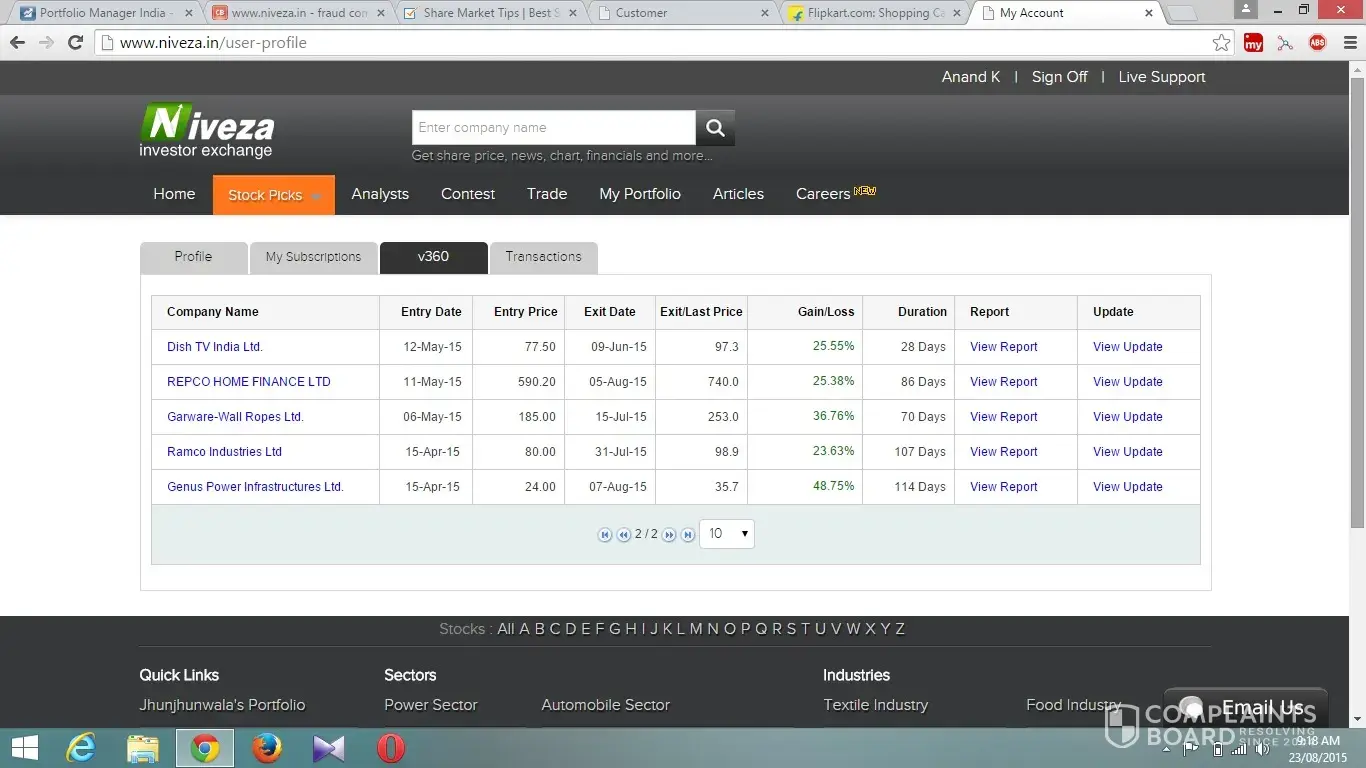Viewport: 1366px width, 768px height.
Task: Open the Transactions tab
Action: 543,257
